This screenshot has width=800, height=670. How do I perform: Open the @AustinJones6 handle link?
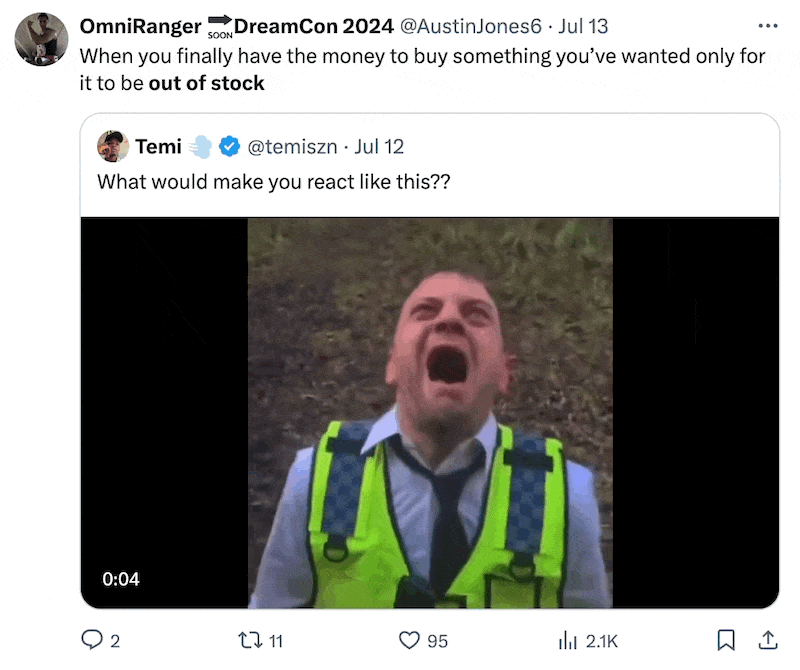tap(470, 26)
